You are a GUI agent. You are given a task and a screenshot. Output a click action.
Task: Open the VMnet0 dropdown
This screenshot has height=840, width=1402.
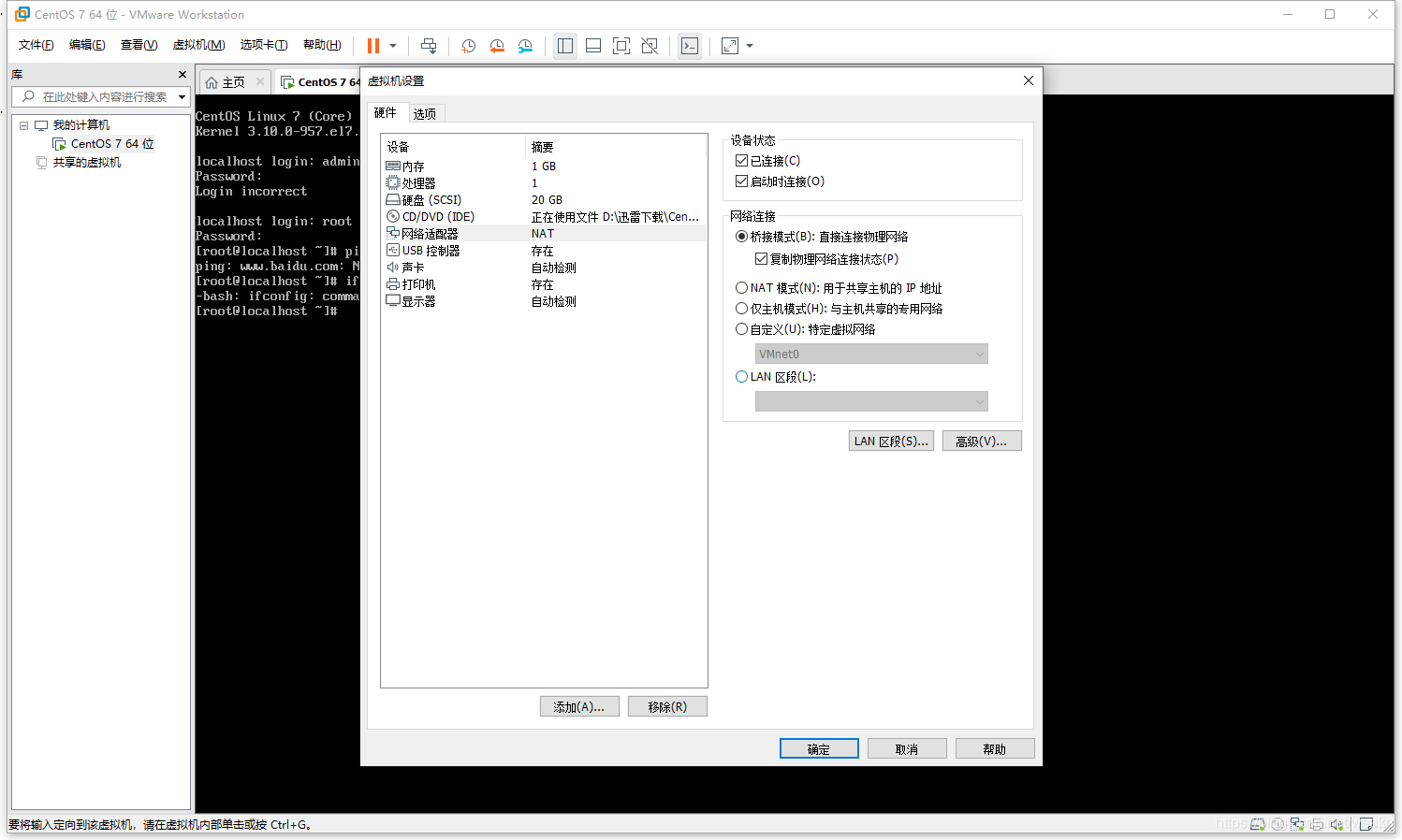[871, 354]
